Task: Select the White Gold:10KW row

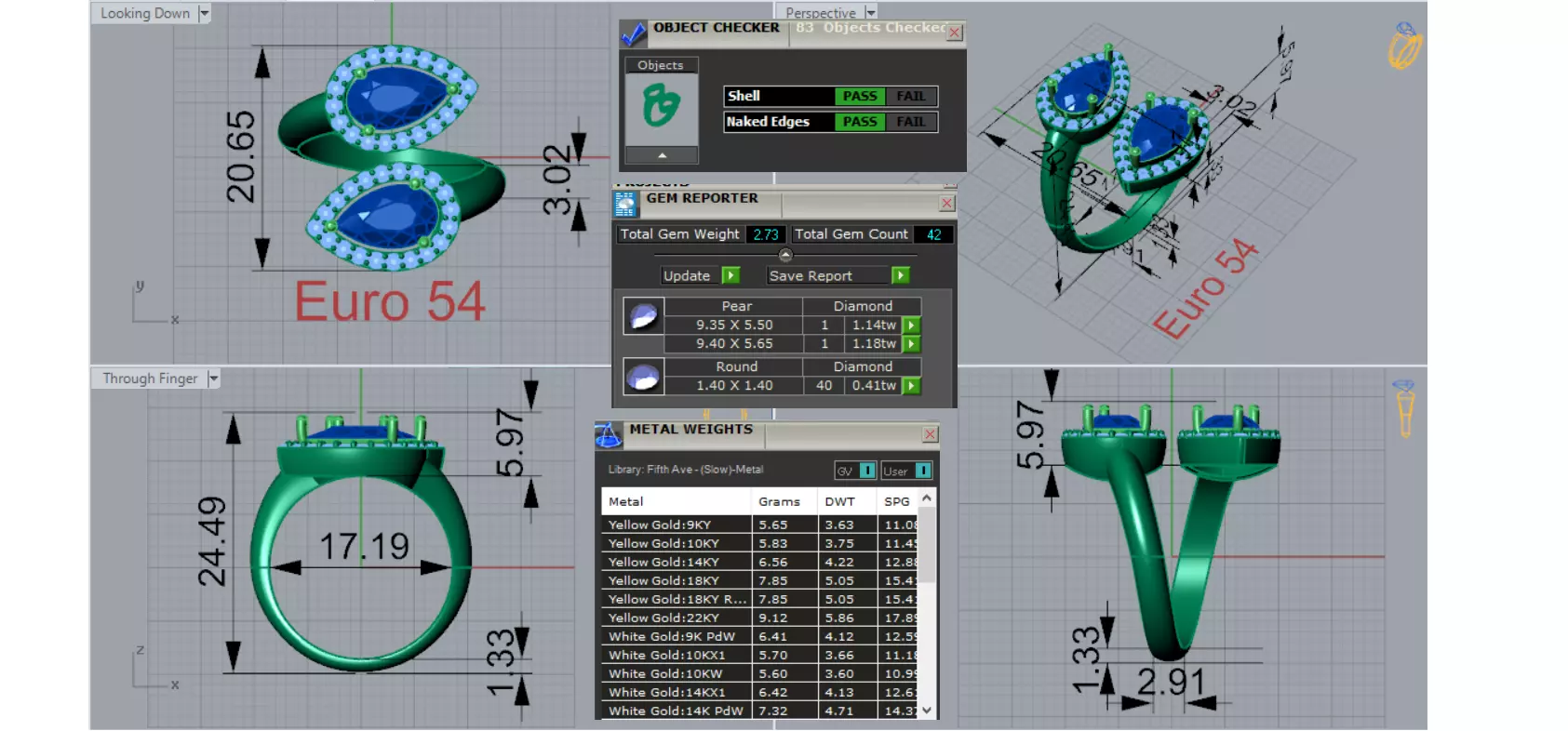Action: tap(759, 673)
